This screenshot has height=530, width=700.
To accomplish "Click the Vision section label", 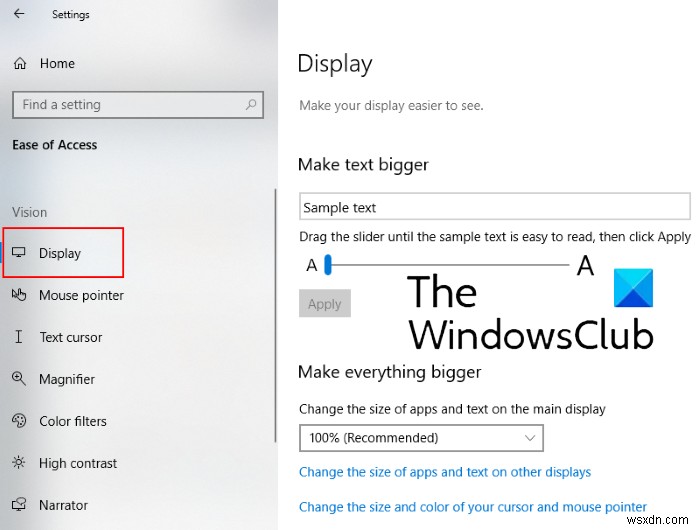I will pyautogui.click(x=29, y=212).
